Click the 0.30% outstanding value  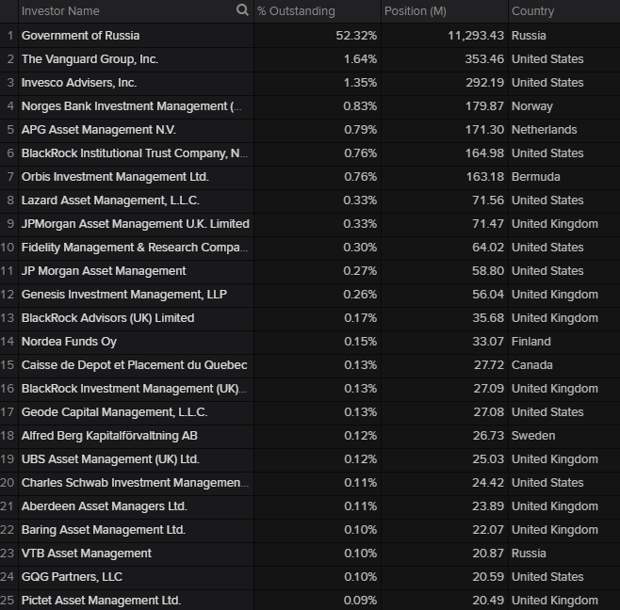(360, 247)
